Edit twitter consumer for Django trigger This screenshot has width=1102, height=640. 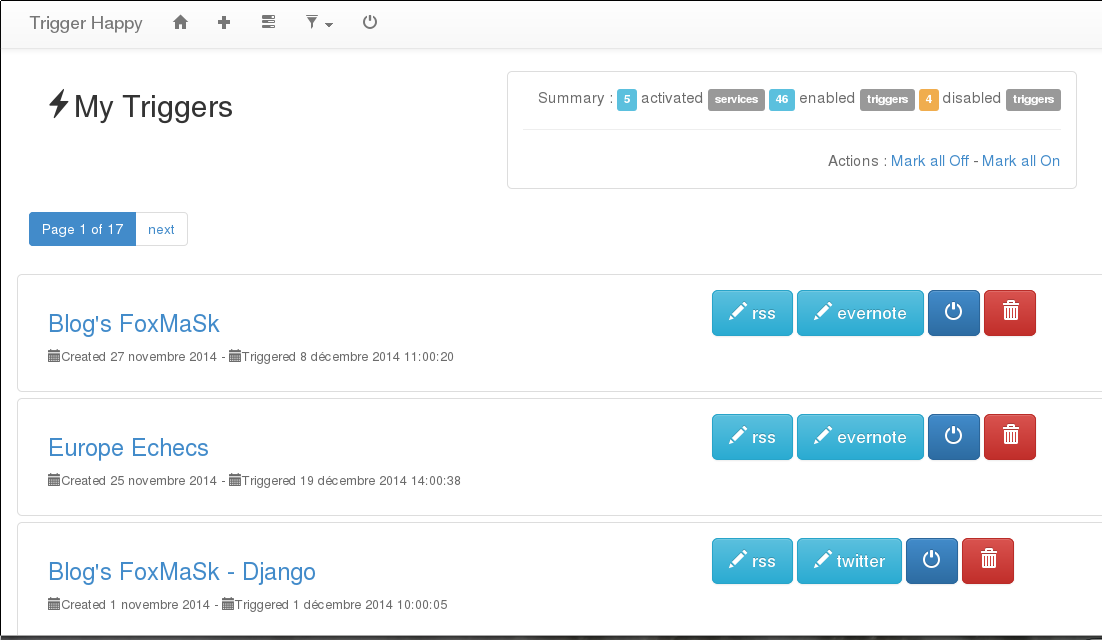(x=849, y=561)
